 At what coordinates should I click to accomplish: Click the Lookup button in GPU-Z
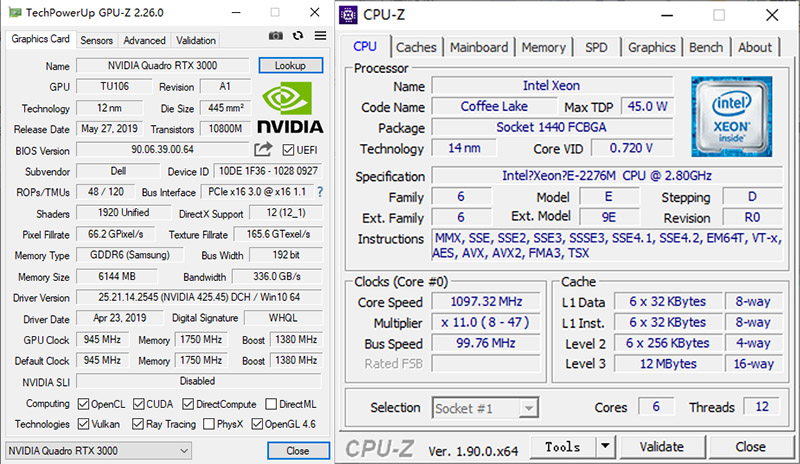pos(290,65)
